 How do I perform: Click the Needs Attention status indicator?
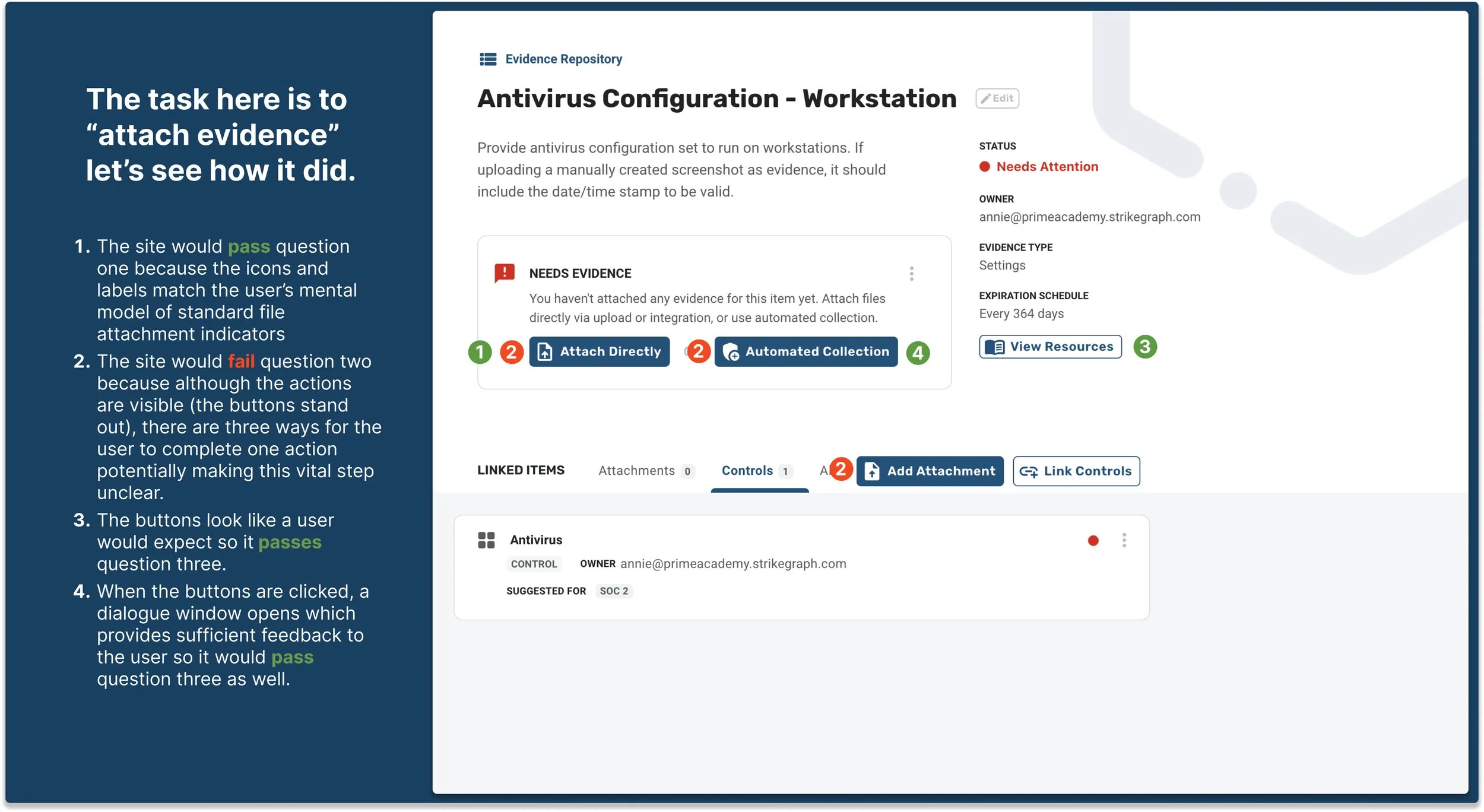(1038, 167)
